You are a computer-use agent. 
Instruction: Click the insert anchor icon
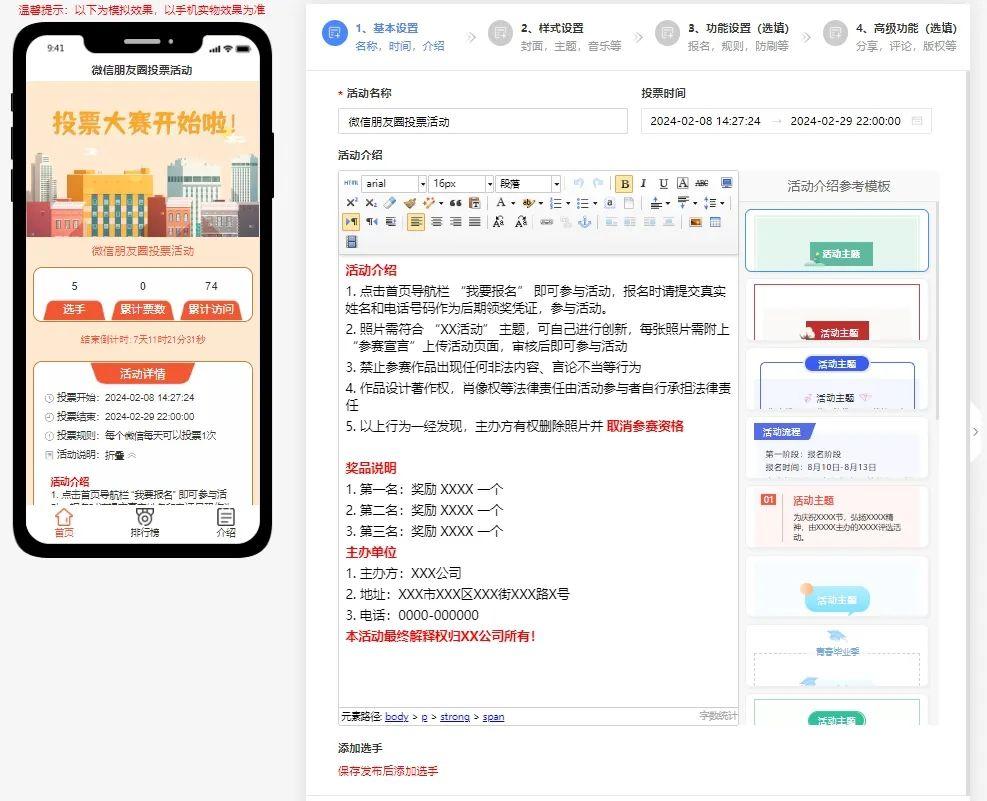click(x=585, y=222)
